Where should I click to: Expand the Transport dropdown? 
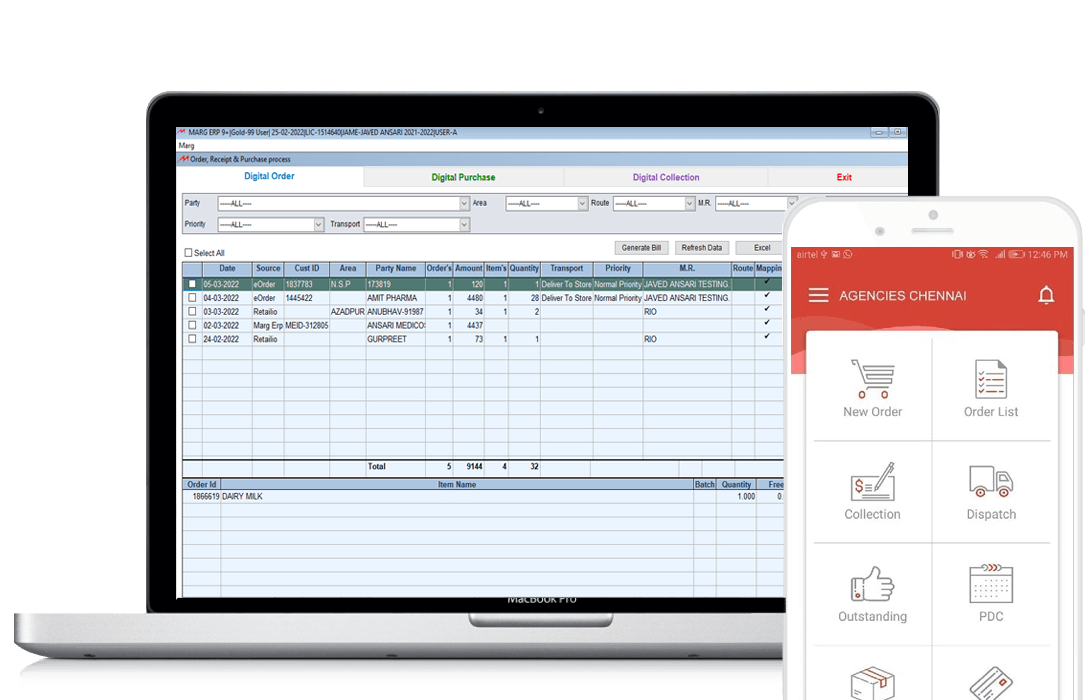[x=463, y=224]
